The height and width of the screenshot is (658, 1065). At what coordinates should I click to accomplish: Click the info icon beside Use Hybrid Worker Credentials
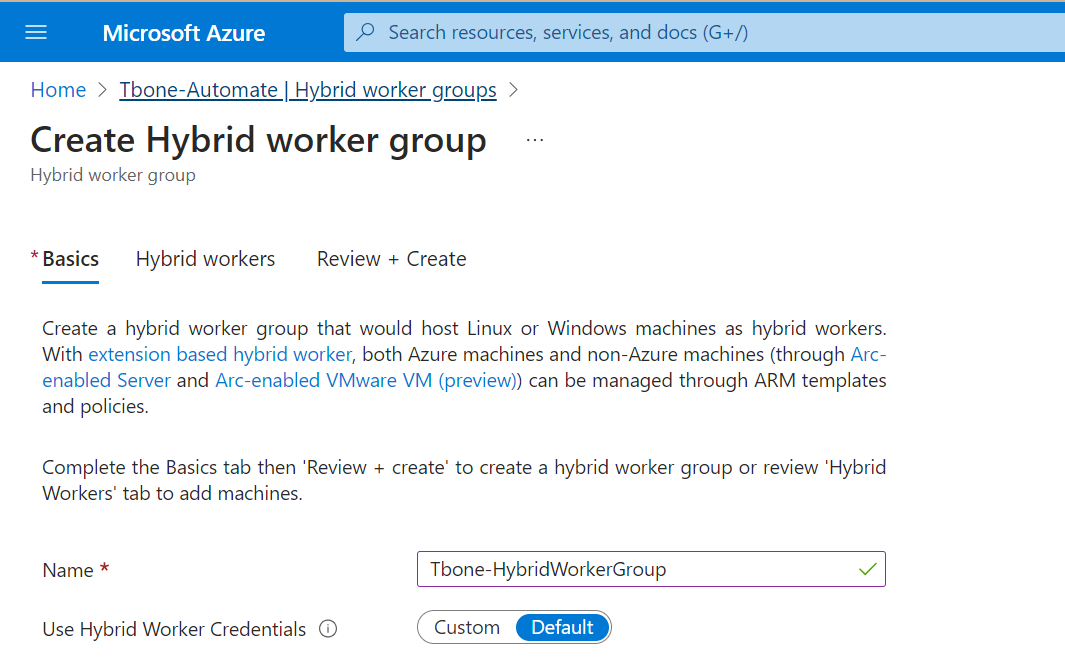pyautogui.click(x=327, y=629)
